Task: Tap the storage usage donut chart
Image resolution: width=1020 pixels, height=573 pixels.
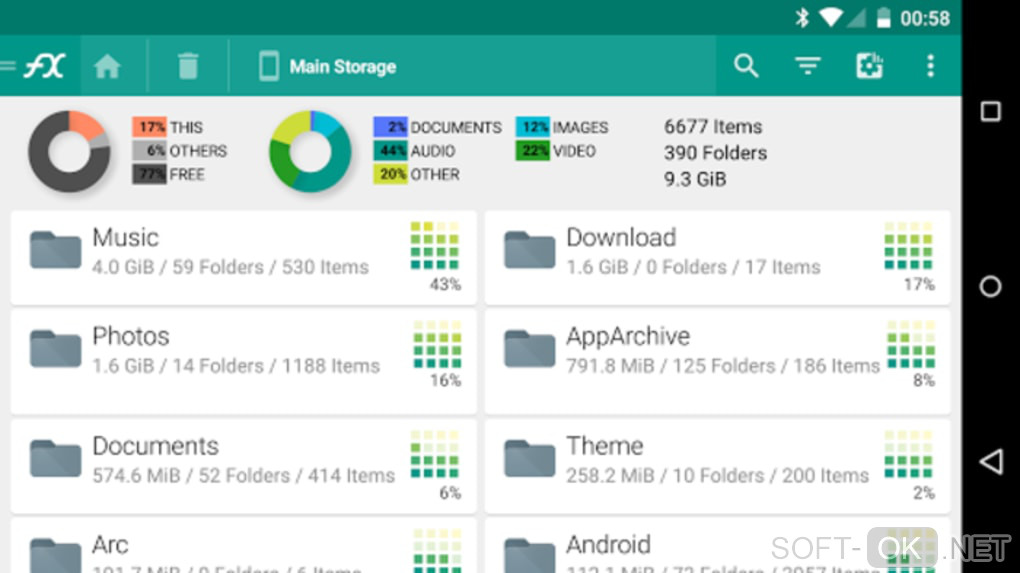Action: coord(69,151)
